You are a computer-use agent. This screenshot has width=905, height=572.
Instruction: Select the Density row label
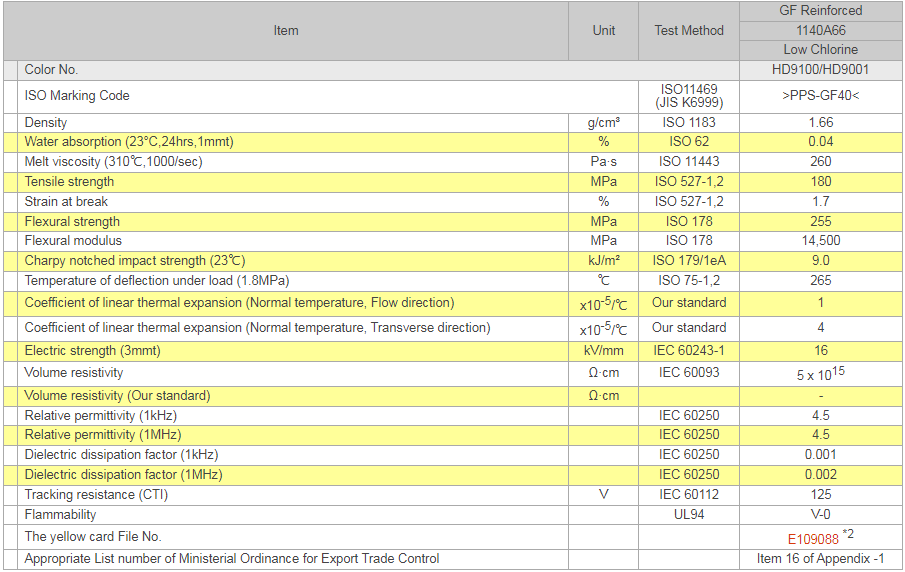(x=46, y=122)
